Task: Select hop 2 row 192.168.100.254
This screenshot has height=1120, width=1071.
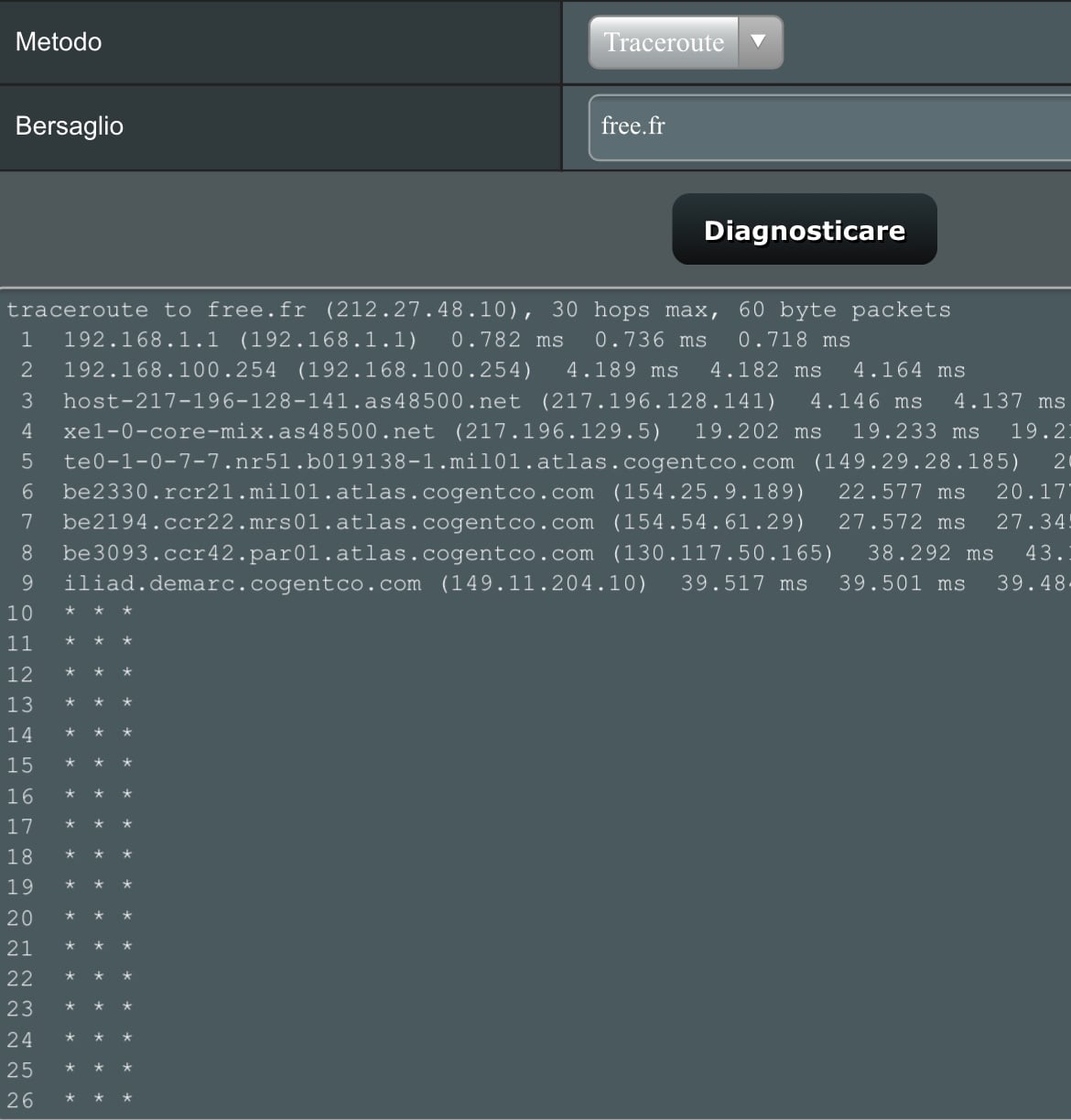Action: [x=493, y=370]
